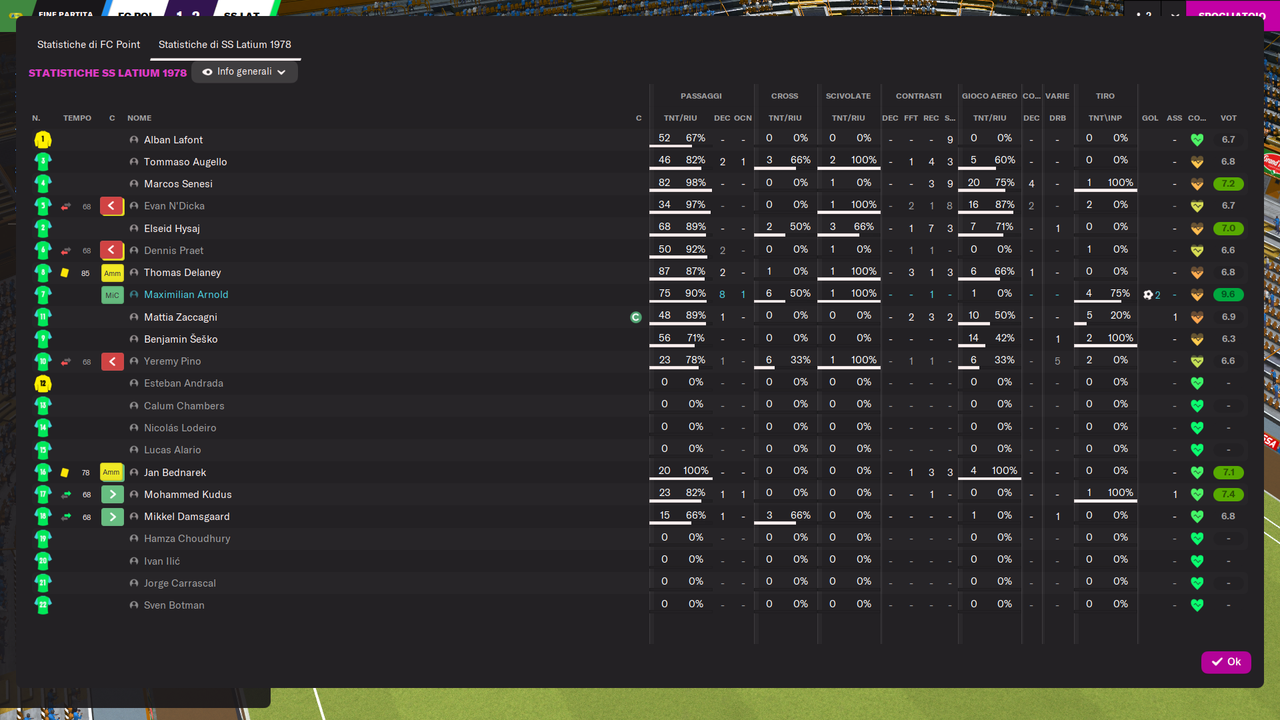Open the Info generali view dropdown
This screenshot has height=720, width=1280.
point(244,72)
